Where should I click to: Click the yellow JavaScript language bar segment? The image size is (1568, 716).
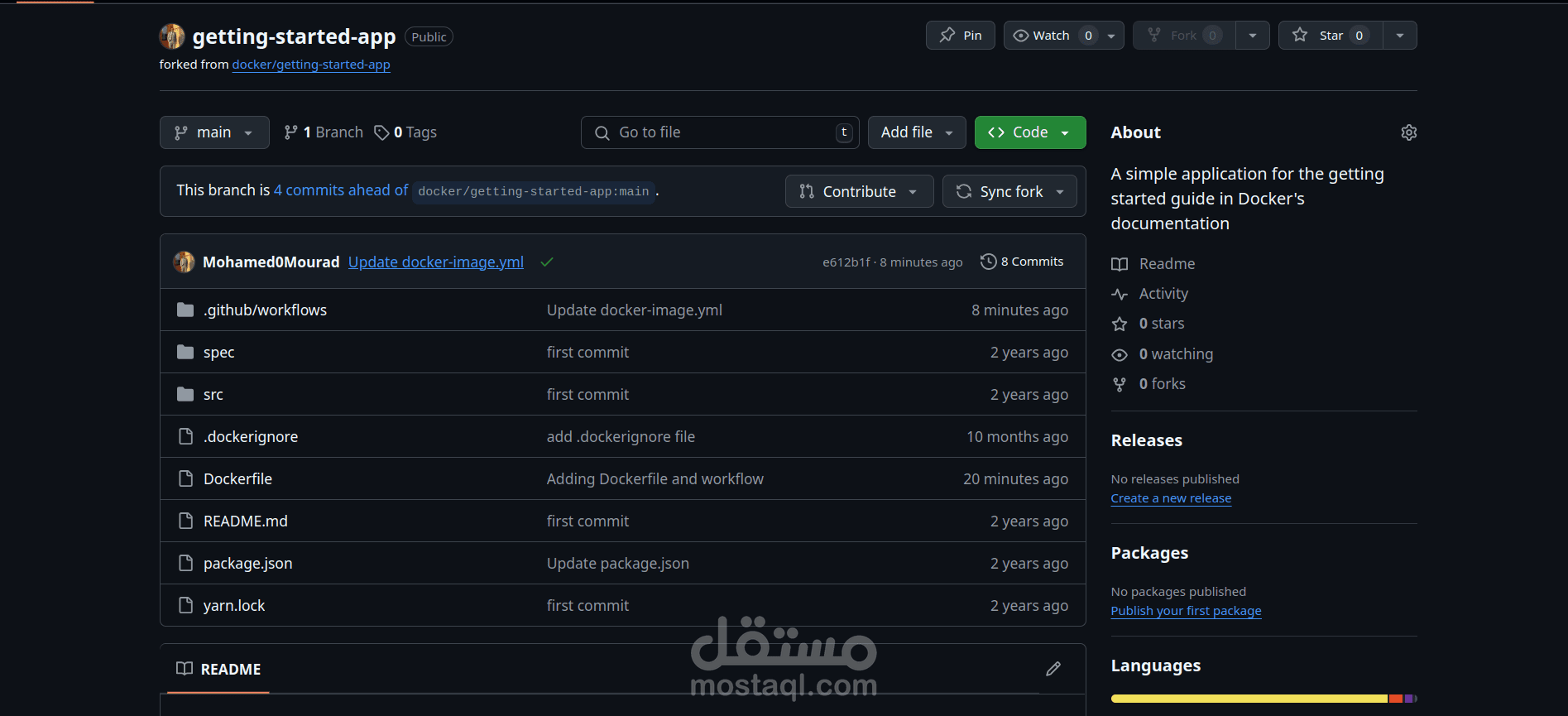[1249, 699]
